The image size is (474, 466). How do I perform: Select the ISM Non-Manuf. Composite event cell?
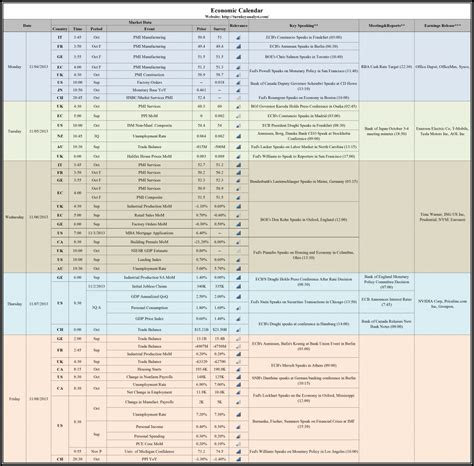click(149, 126)
